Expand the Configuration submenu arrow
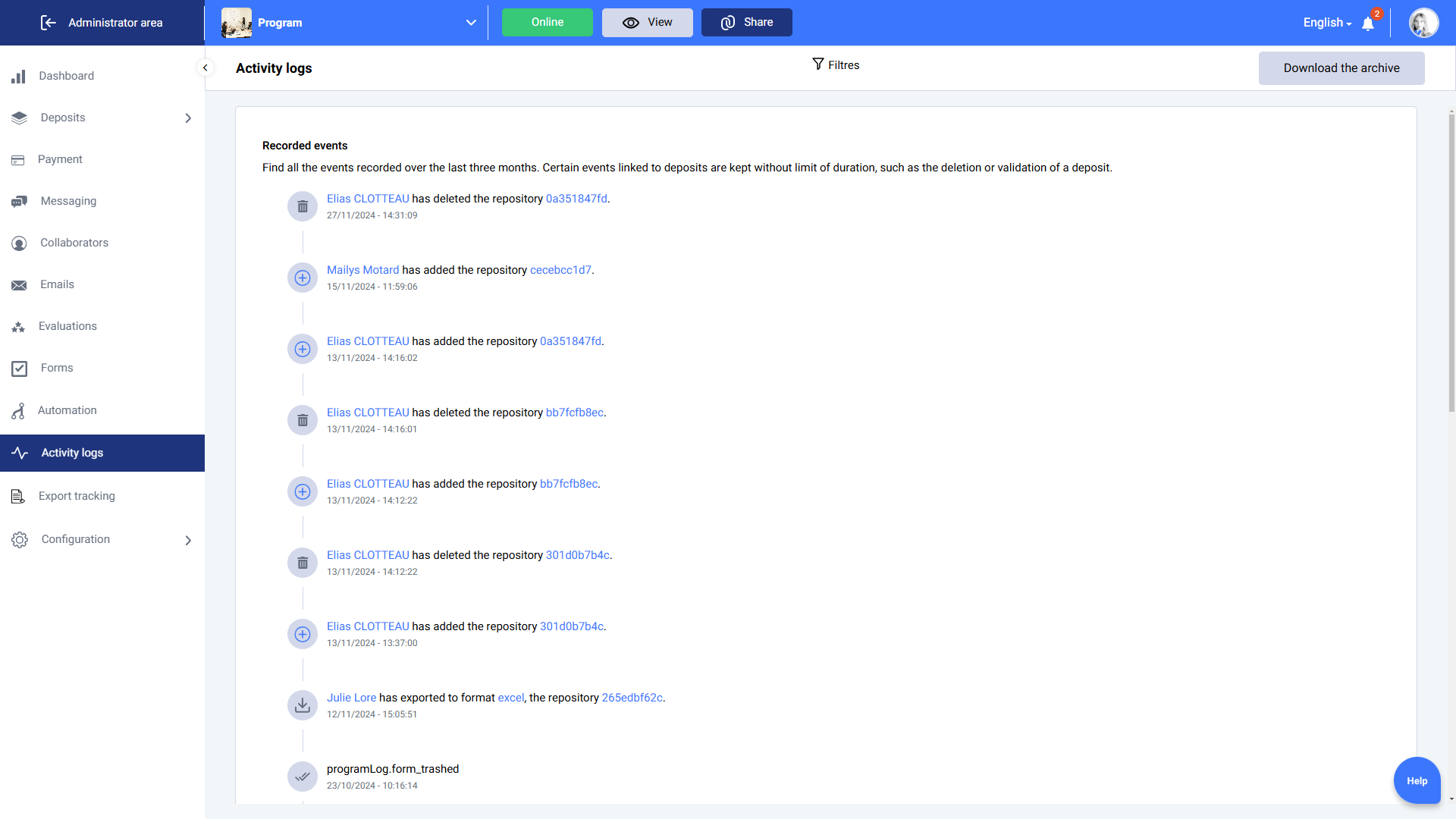Image resolution: width=1456 pixels, height=819 pixels. pyautogui.click(x=188, y=540)
